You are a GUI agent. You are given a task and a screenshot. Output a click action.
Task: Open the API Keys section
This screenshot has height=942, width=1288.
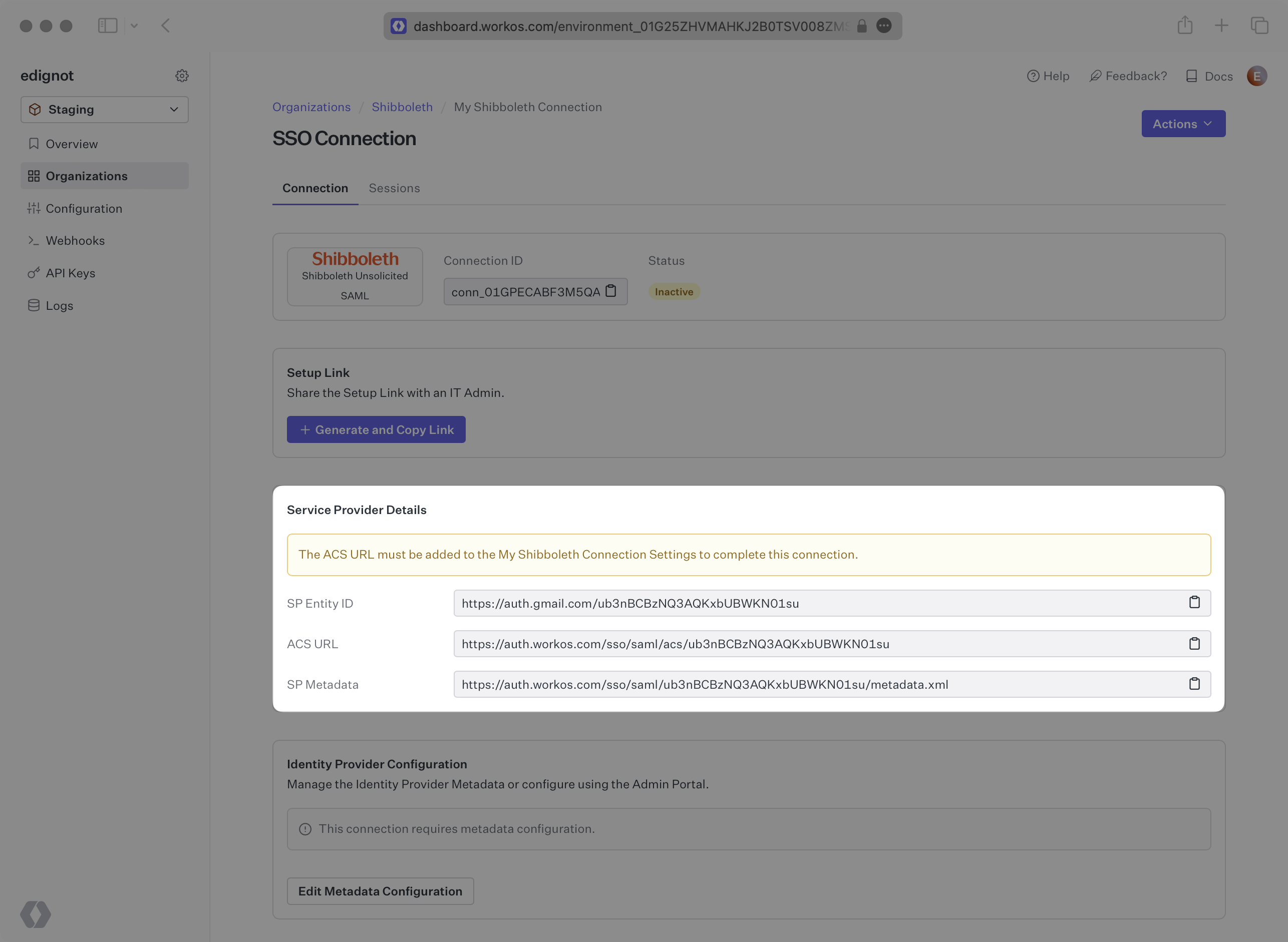pyautogui.click(x=71, y=273)
